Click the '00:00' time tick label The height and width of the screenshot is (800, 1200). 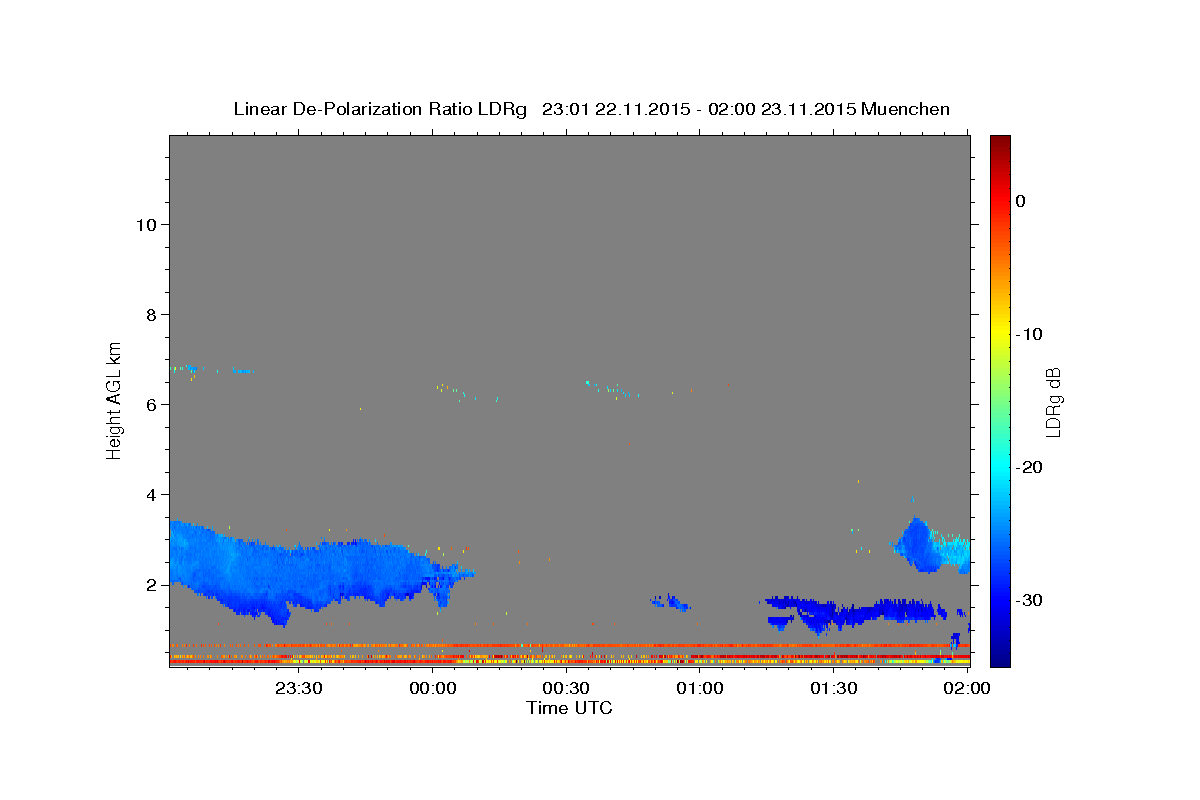(x=432, y=688)
